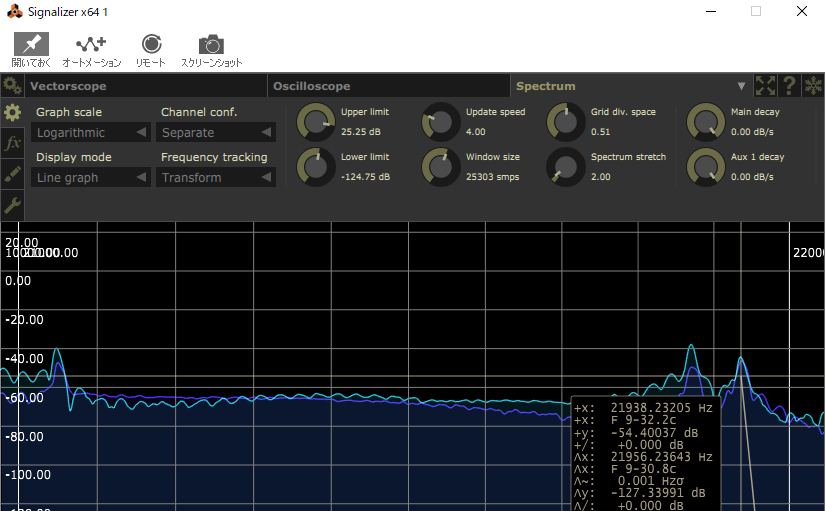Click the Aux 1 decay 0.00 dB/s value
The image size is (825, 511).
click(x=752, y=177)
